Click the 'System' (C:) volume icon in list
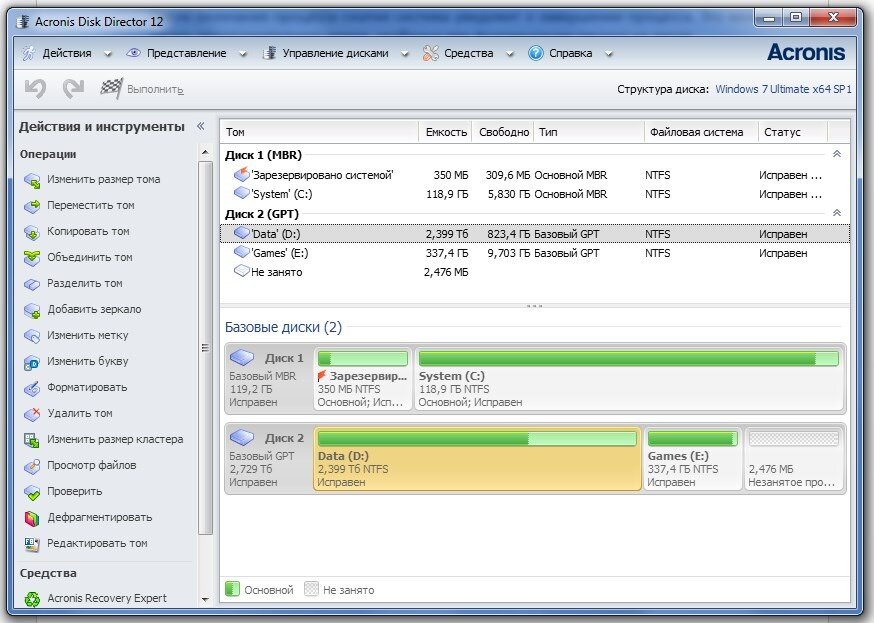Image resolution: width=874 pixels, height=623 pixels. (241, 193)
